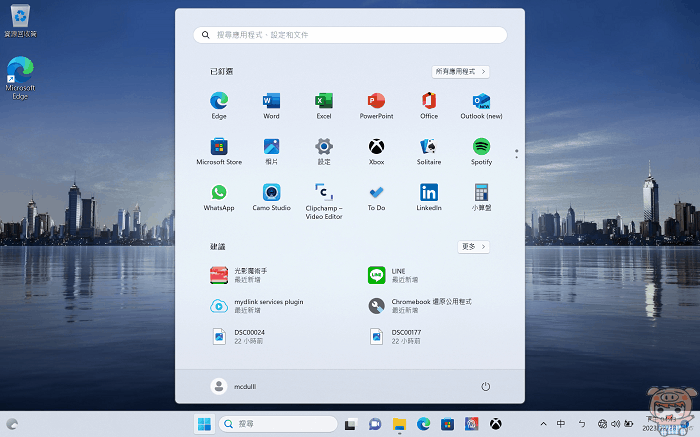Open mcdulll user account menu

(233, 386)
